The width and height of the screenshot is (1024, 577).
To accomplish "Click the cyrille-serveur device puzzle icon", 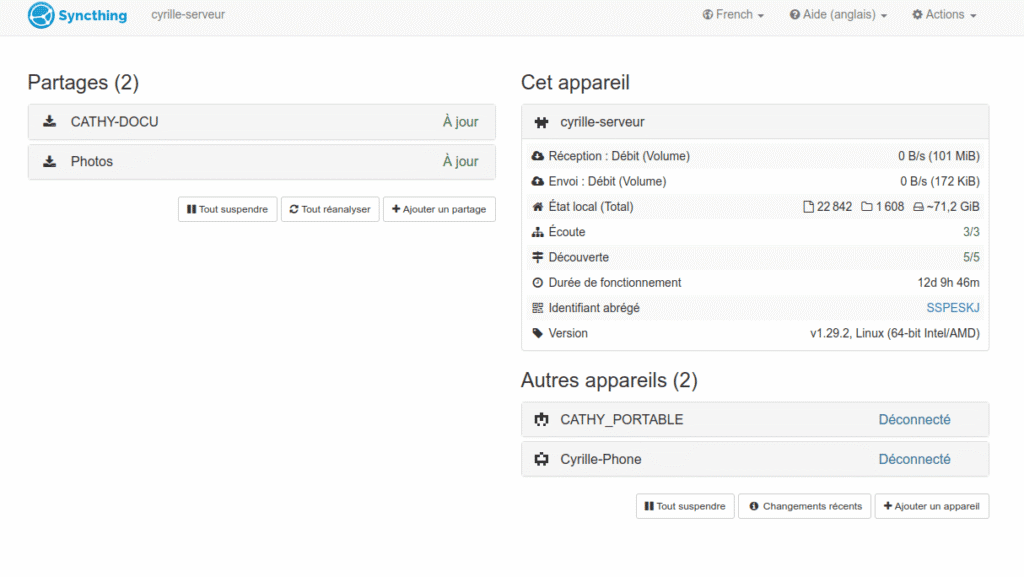I will [542, 122].
